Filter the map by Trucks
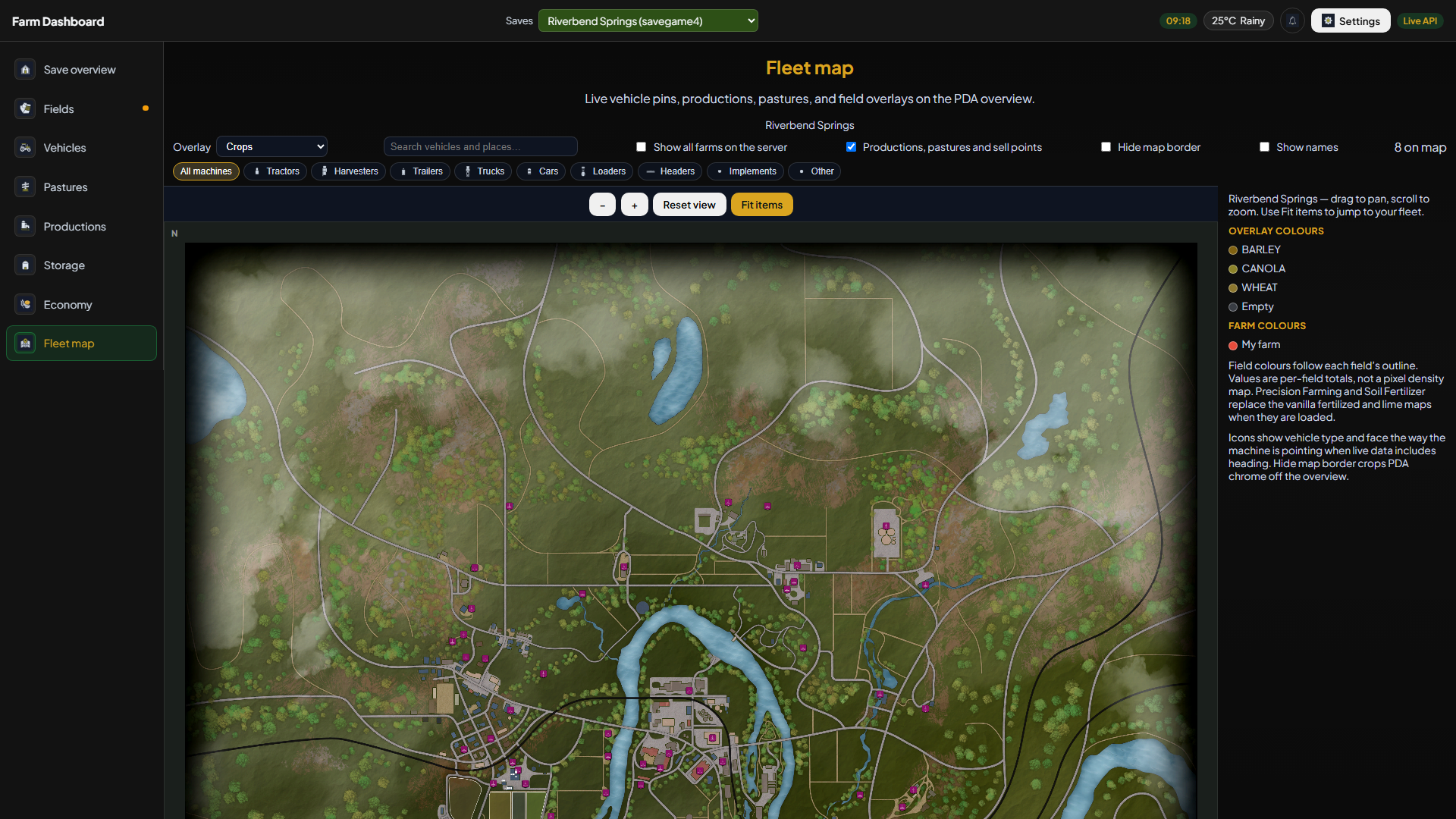Viewport: 1456px width, 819px height. 484,171
